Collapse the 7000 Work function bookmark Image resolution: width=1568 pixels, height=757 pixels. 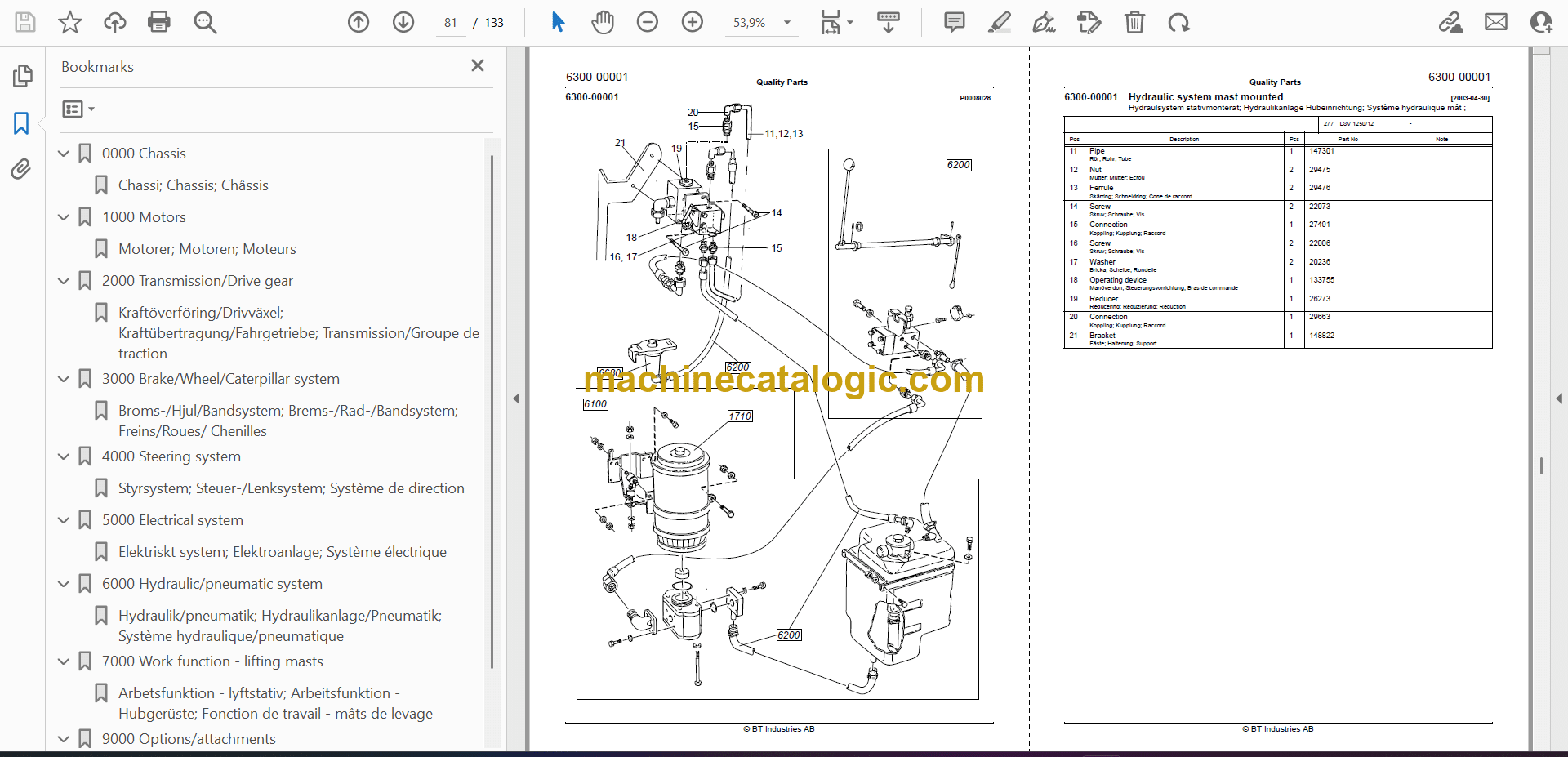point(64,661)
